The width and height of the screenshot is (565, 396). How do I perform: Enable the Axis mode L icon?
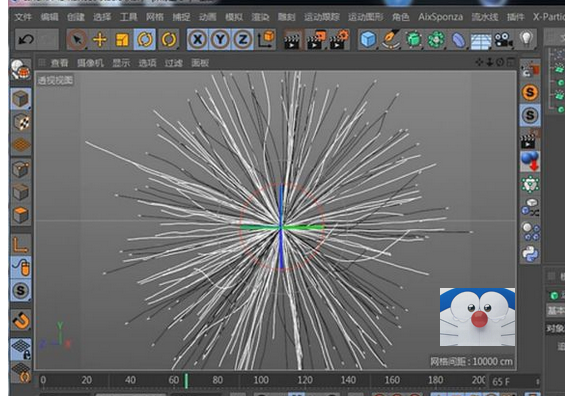pos(21,244)
